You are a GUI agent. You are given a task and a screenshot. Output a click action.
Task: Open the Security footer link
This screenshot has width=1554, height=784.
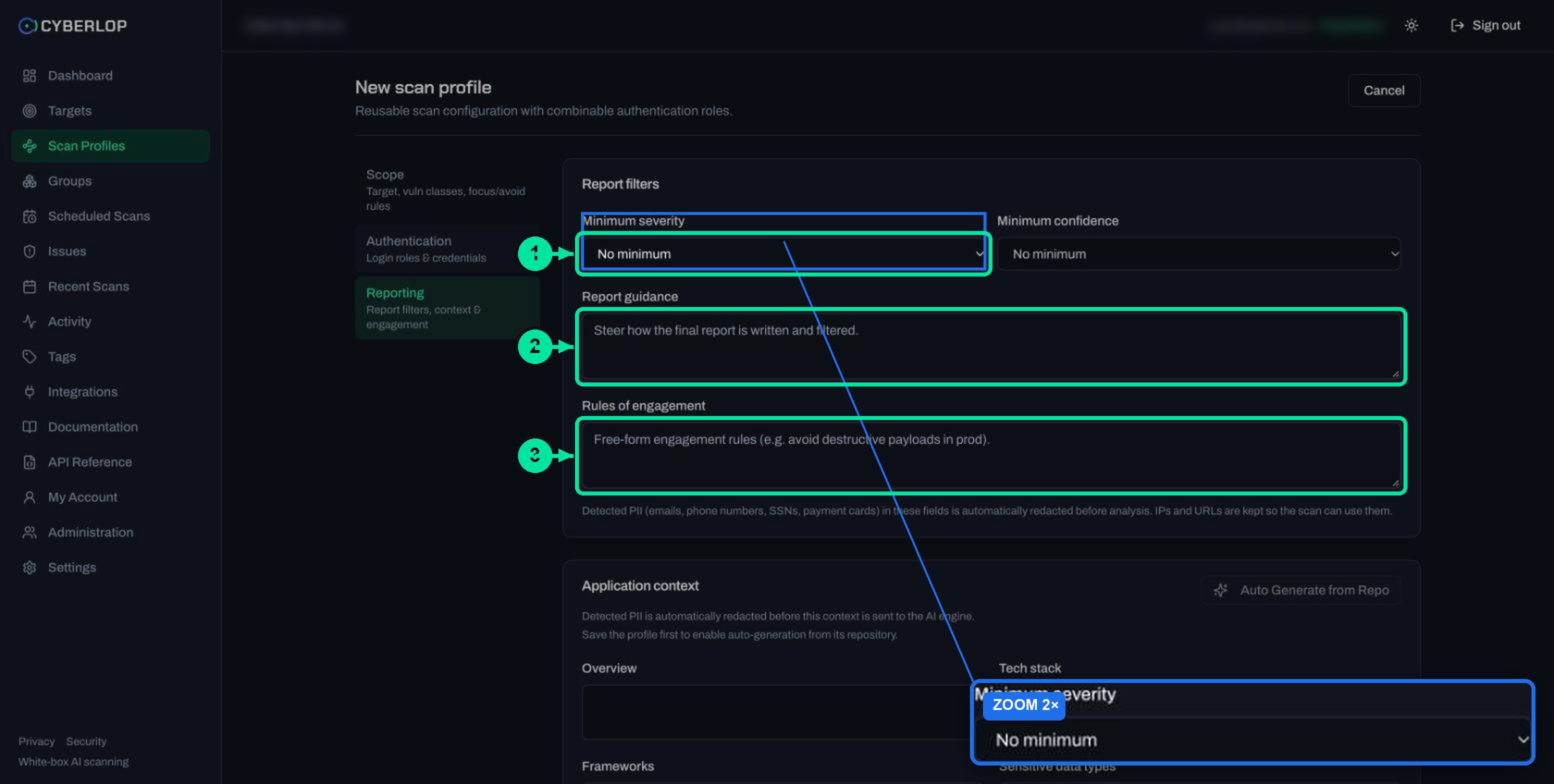tap(86, 741)
